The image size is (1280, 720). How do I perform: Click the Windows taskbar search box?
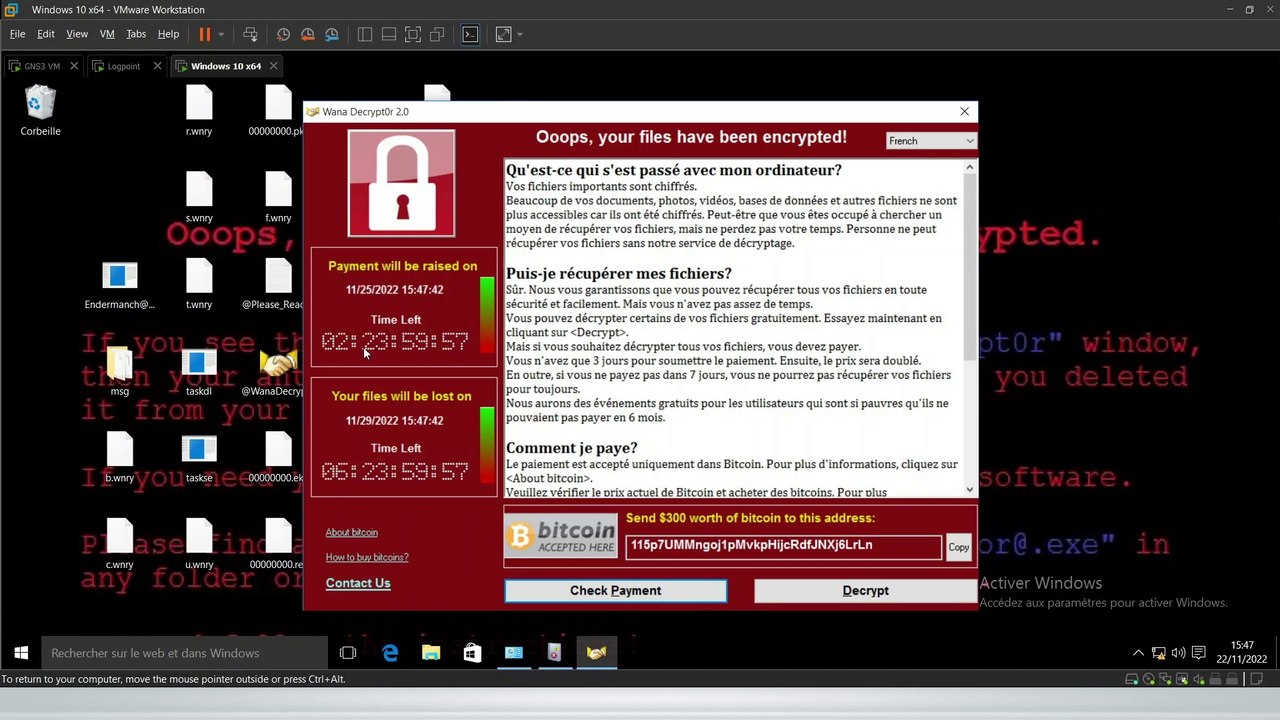pyautogui.click(x=185, y=653)
